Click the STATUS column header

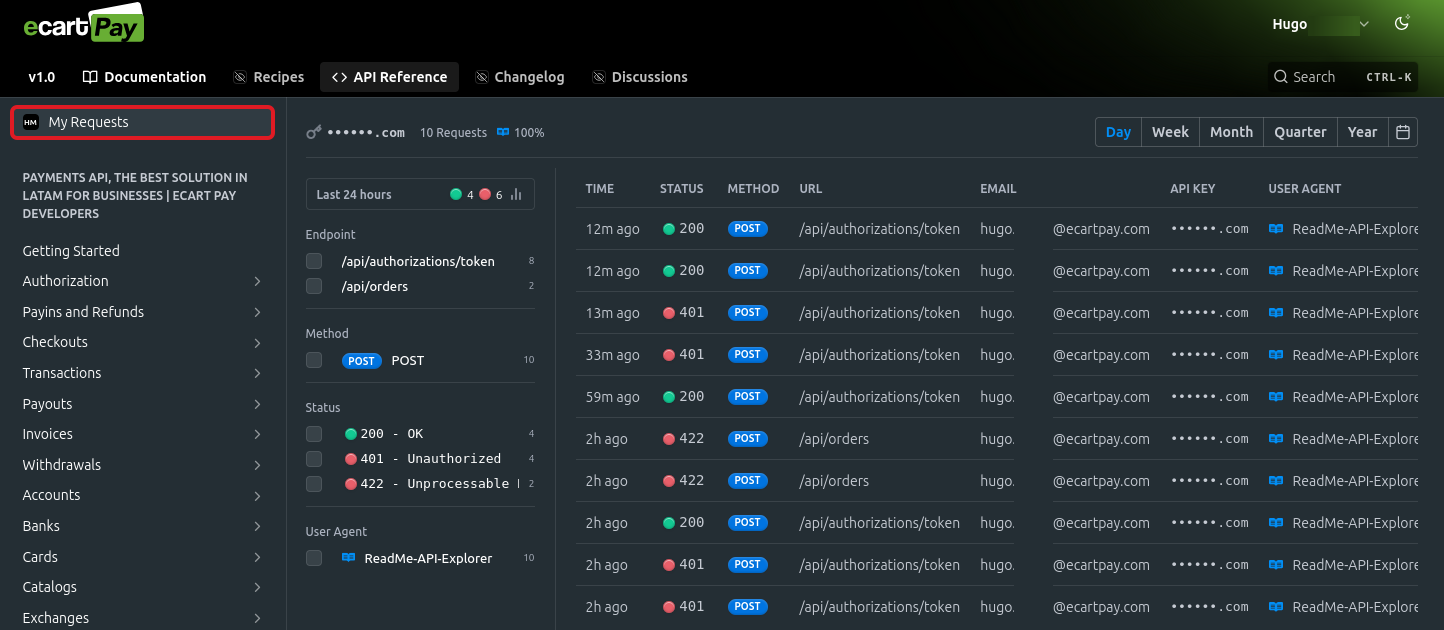tap(682, 189)
